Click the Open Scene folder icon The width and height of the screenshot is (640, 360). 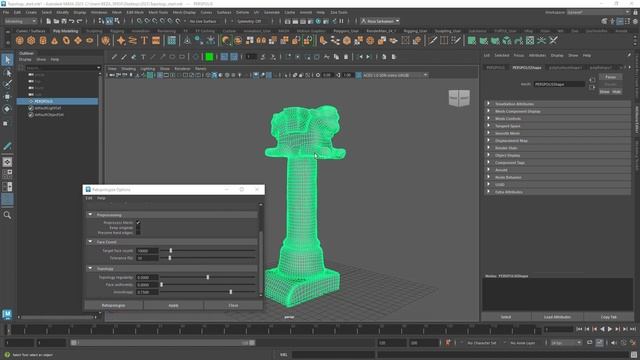pos(56,21)
